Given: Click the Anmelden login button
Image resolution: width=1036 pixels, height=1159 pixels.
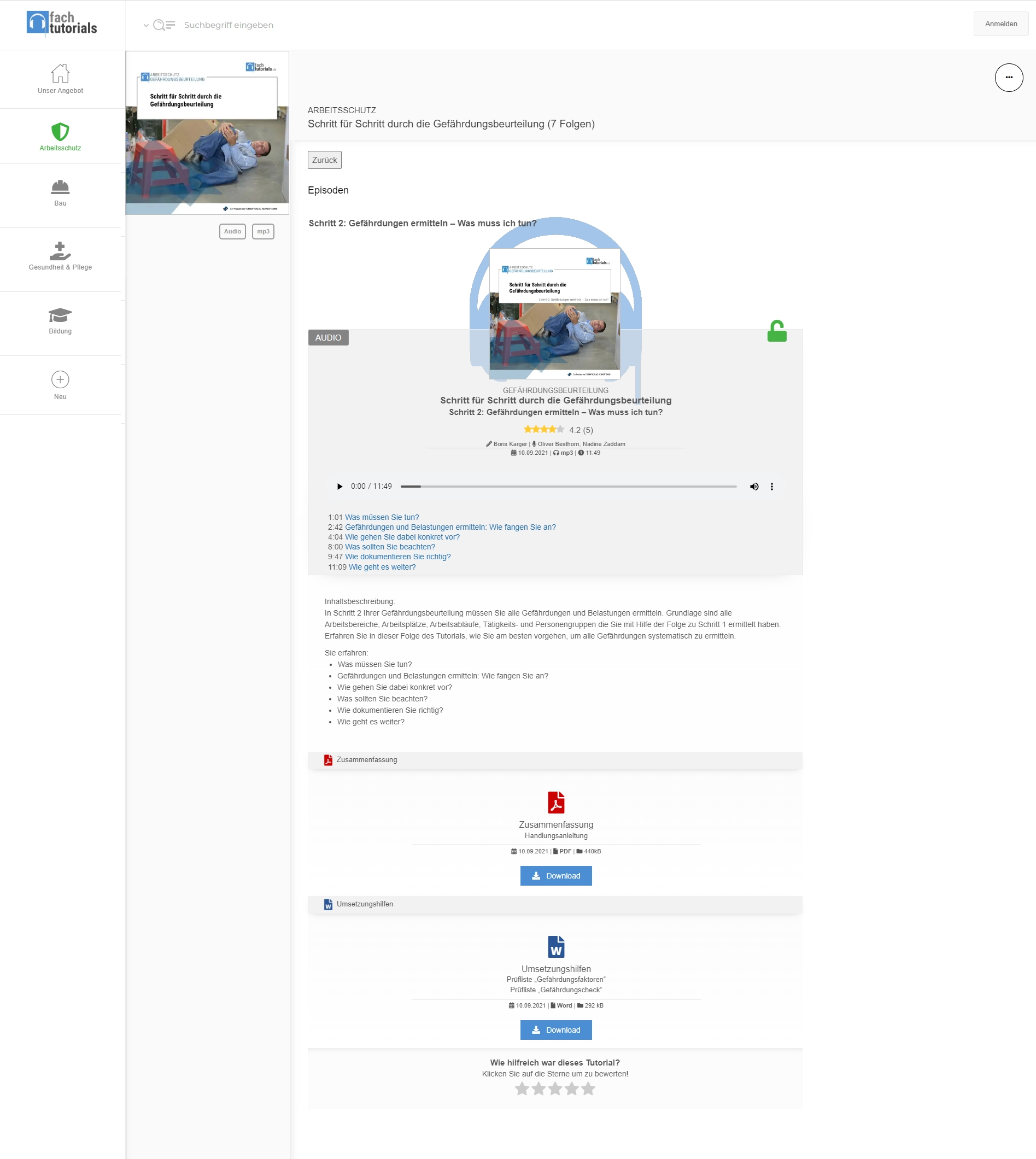Looking at the screenshot, I should [1000, 24].
